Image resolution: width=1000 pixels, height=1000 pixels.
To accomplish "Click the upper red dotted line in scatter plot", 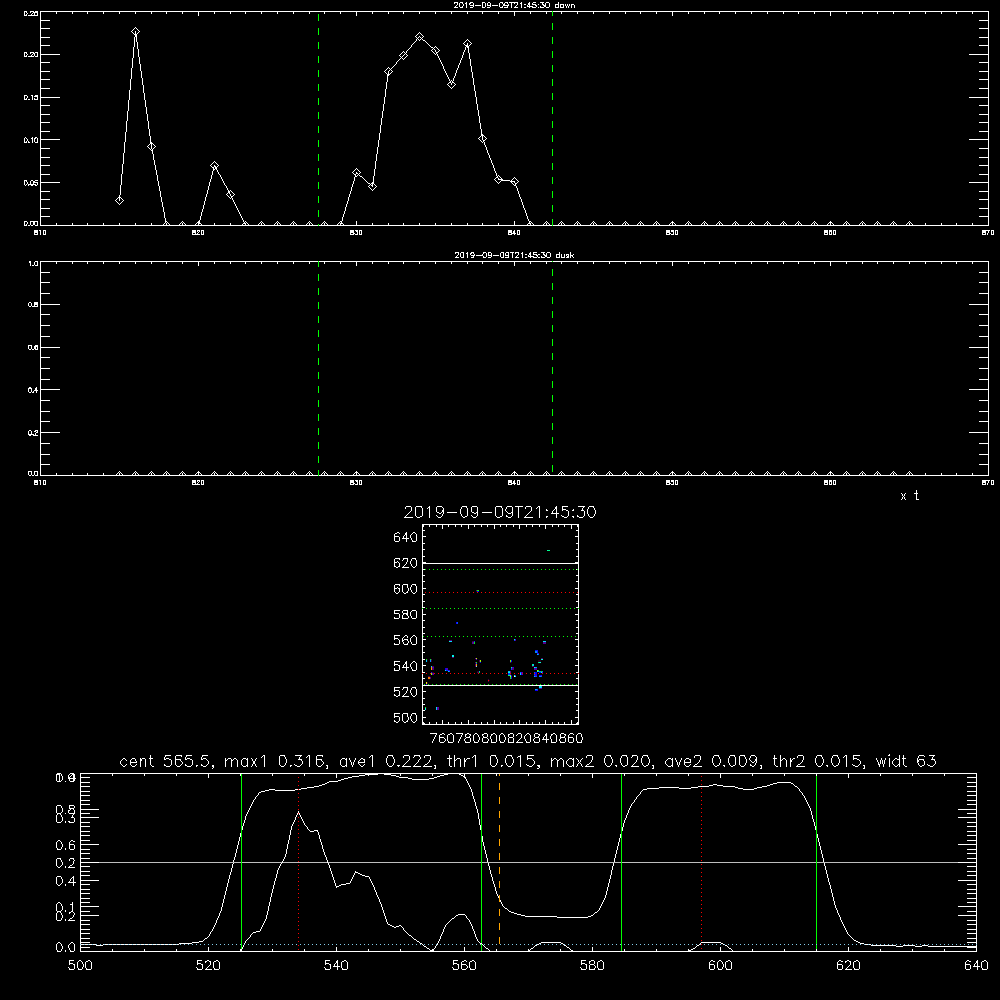I will click(x=500, y=593).
